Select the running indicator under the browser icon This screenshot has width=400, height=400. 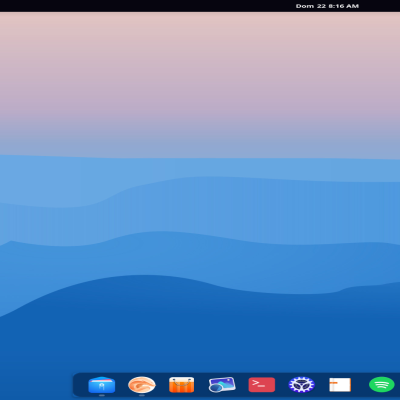point(142,395)
